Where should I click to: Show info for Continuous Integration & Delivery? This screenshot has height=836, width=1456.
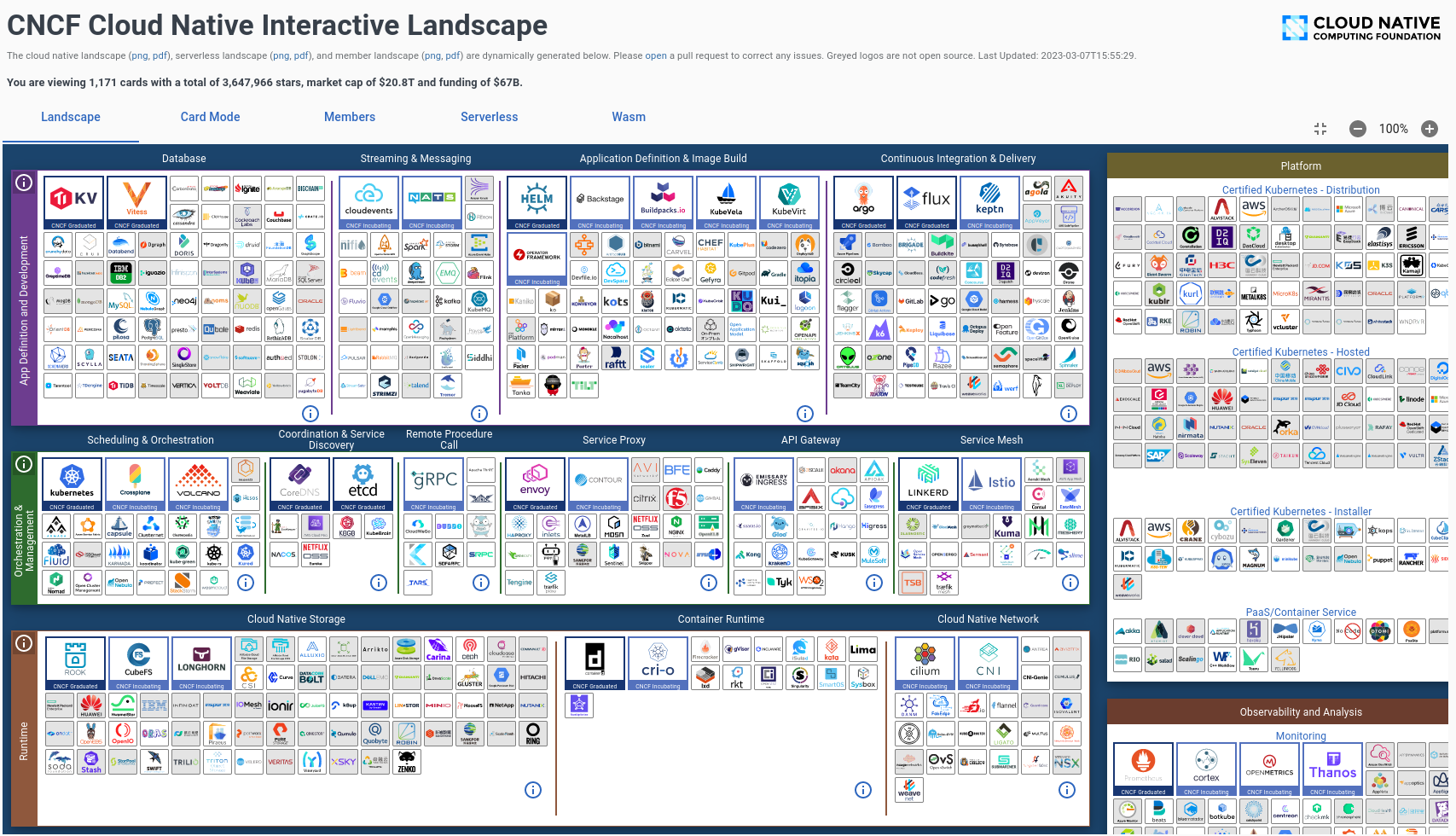pos(1069,414)
